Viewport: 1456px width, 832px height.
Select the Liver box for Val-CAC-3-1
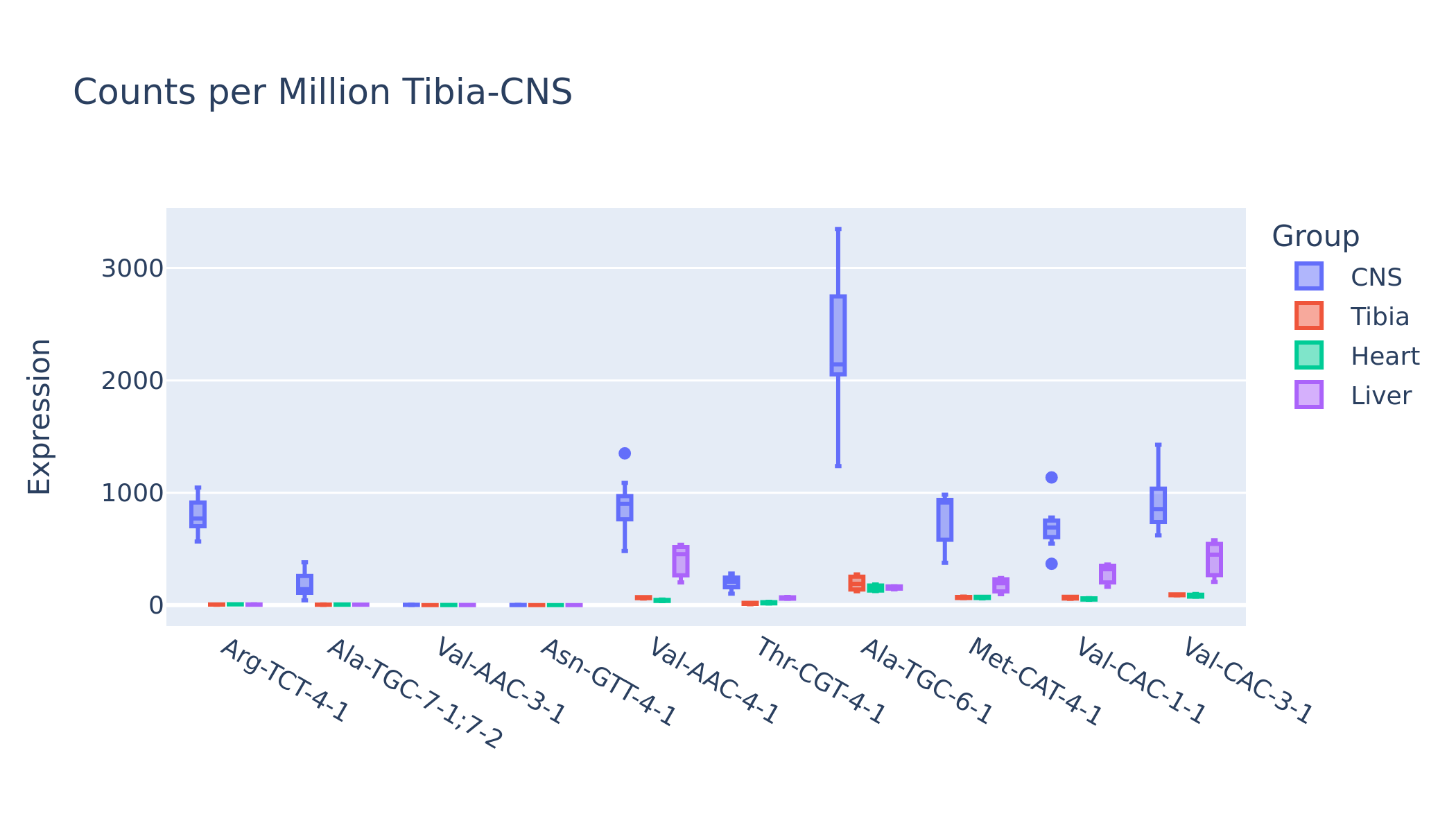coord(1214,560)
